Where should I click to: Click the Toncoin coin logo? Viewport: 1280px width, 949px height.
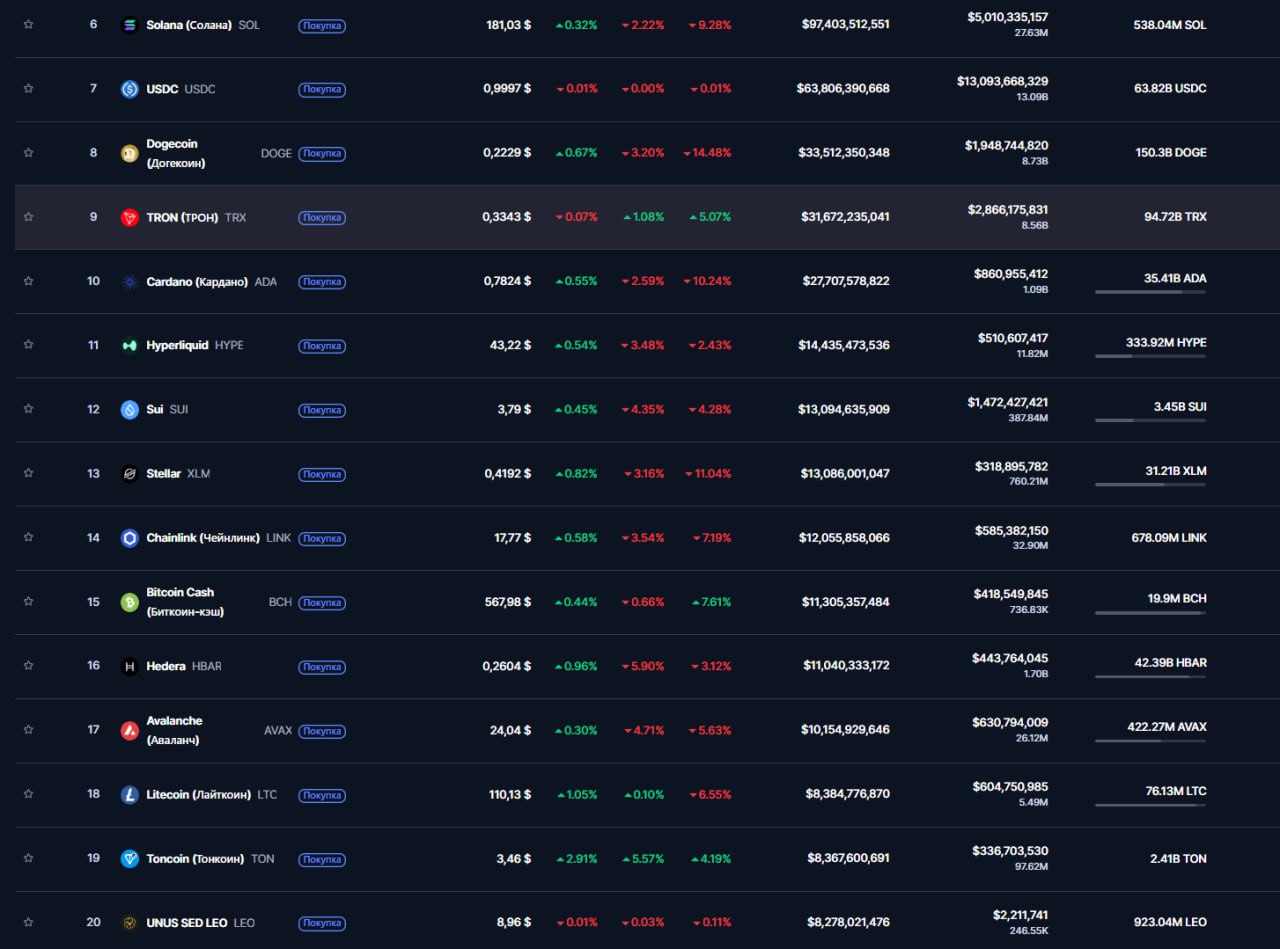[129, 859]
